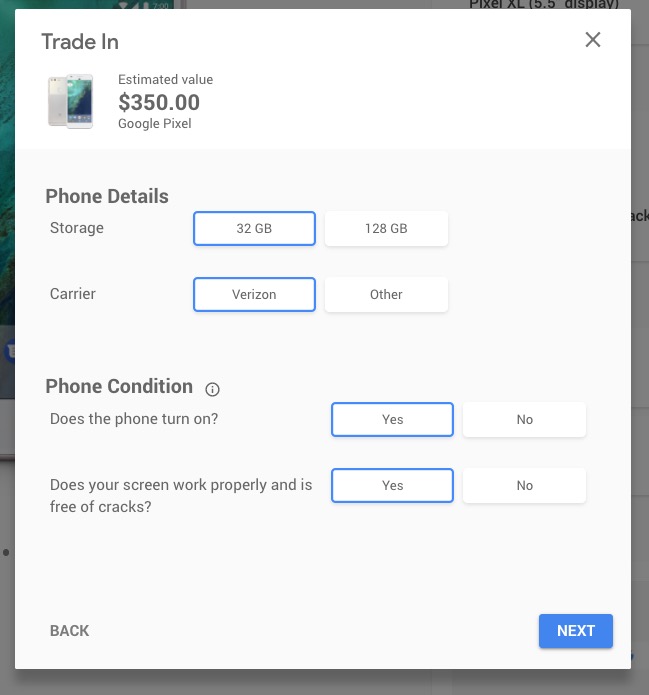The height and width of the screenshot is (695, 649).
Task: Go to previous step with BACK
Action: (70, 631)
